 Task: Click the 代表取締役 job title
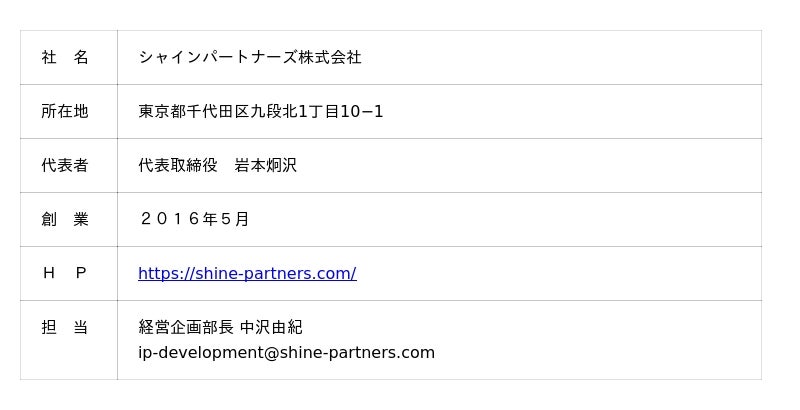point(178,166)
